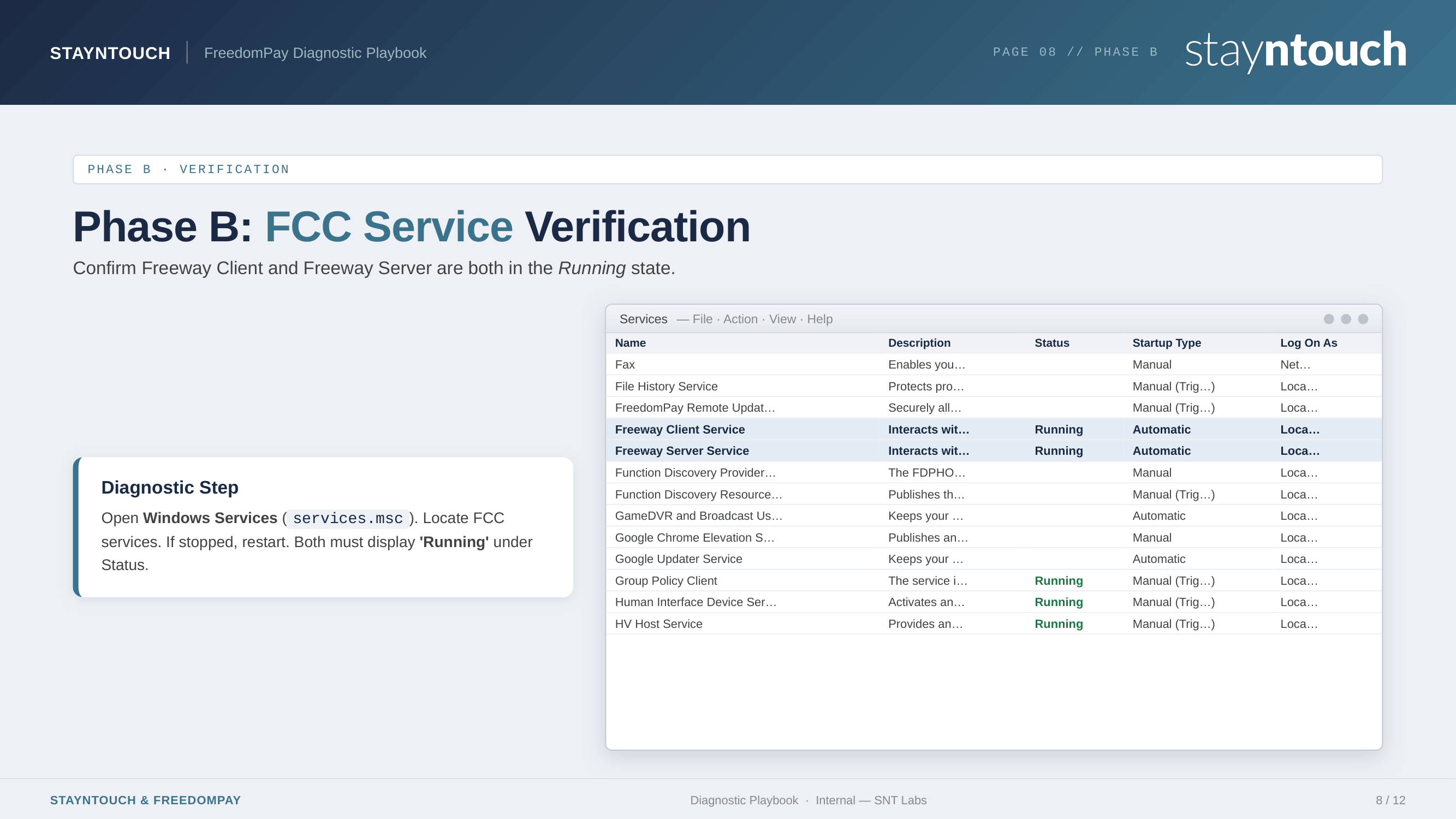Open the Help menu in Services

point(819,319)
